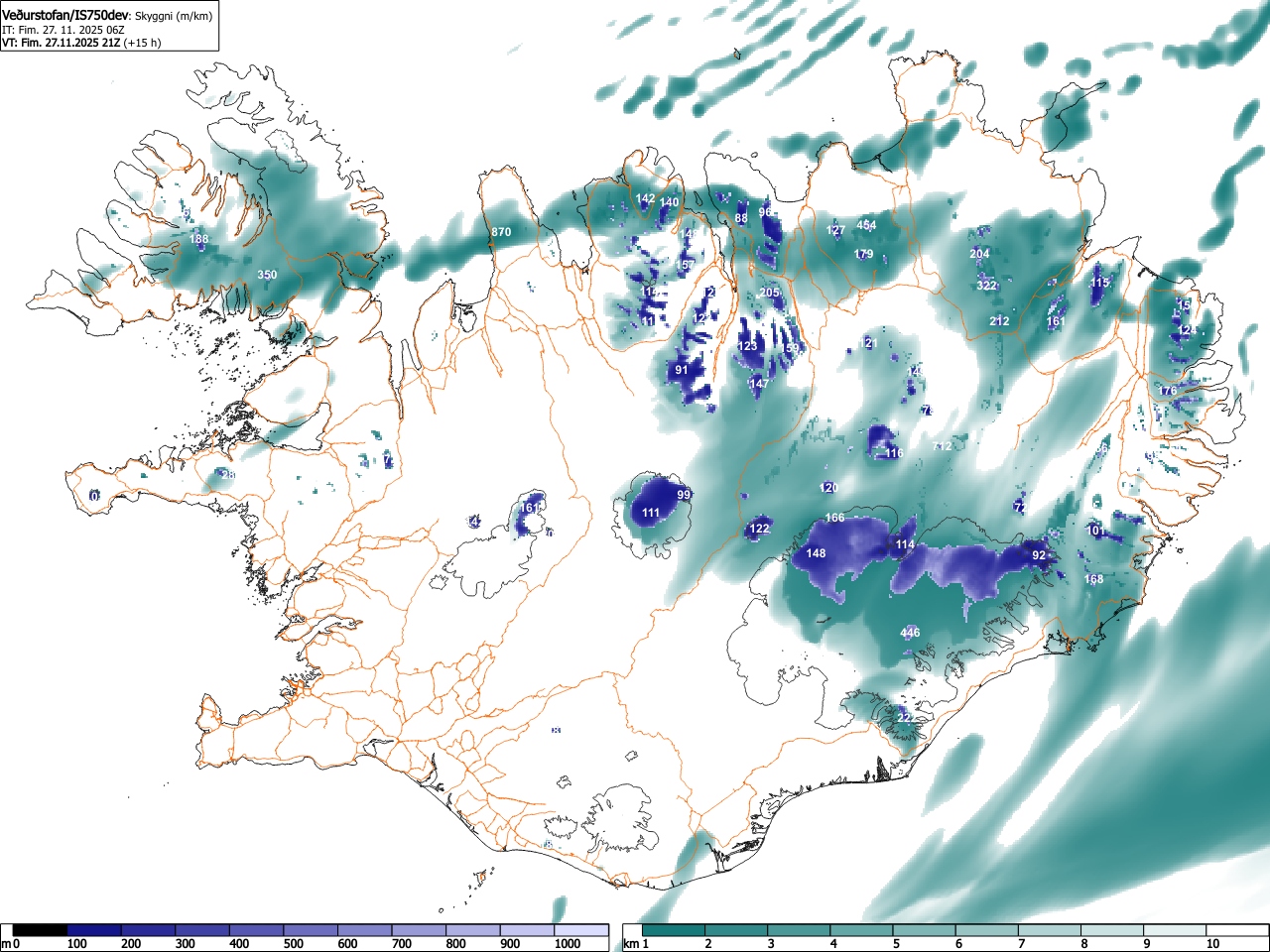Click the km legend swatch between 9 and 10

pos(1177,930)
